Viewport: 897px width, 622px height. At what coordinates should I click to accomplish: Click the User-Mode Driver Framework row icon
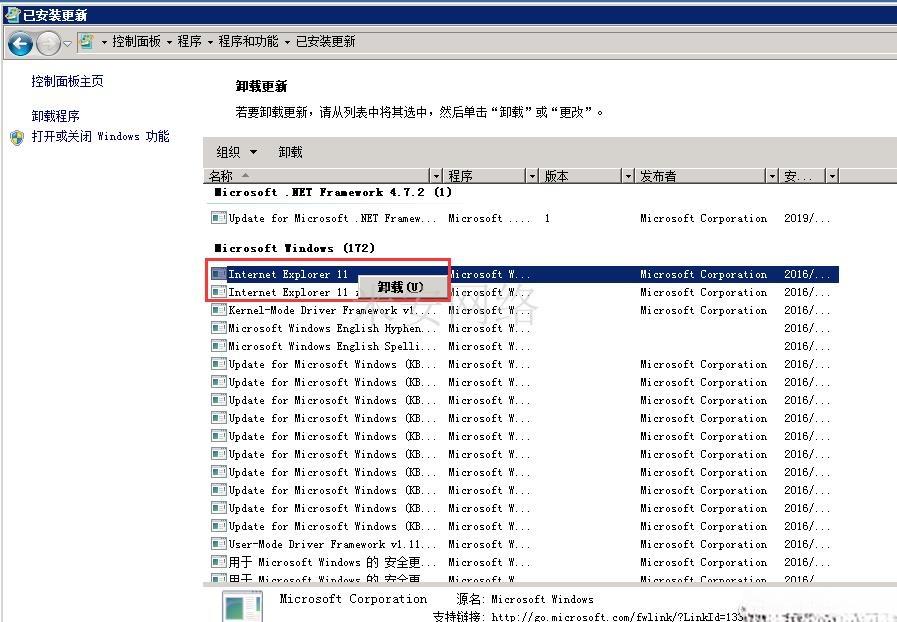click(218, 544)
